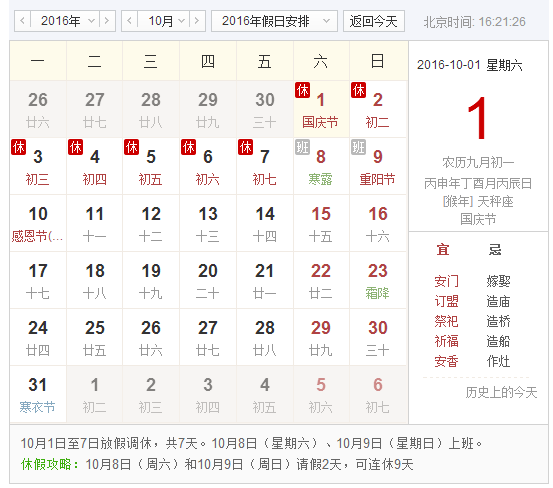Select October 15 十五
The width and height of the screenshot is (553, 488).
(321, 223)
